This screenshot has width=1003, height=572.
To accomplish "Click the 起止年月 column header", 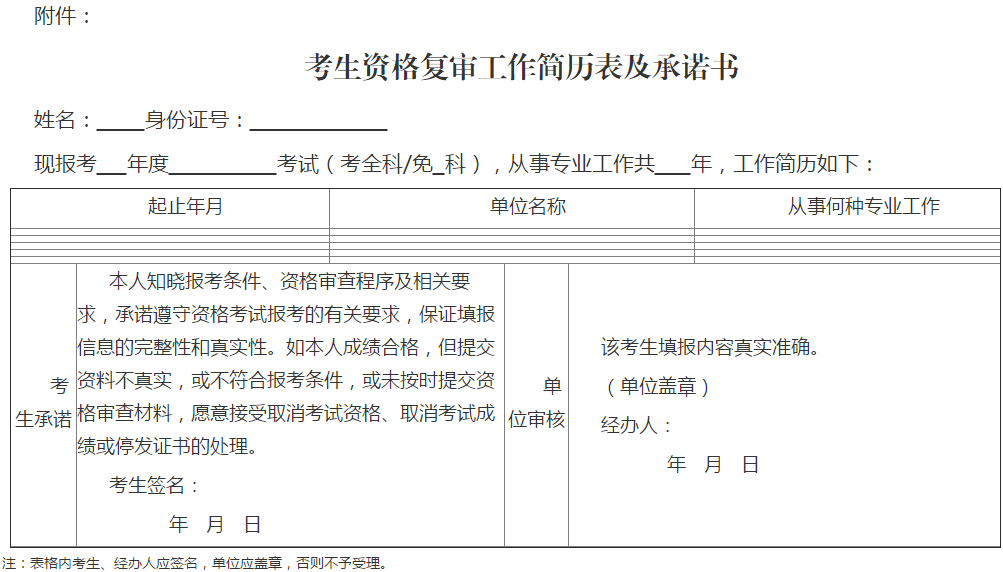I will (x=186, y=207).
